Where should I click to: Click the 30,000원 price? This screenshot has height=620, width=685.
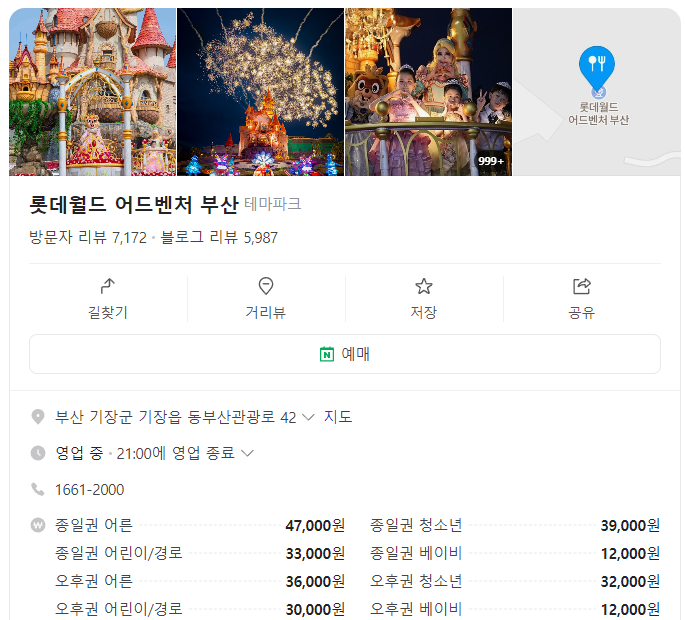(x=315, y=610)
